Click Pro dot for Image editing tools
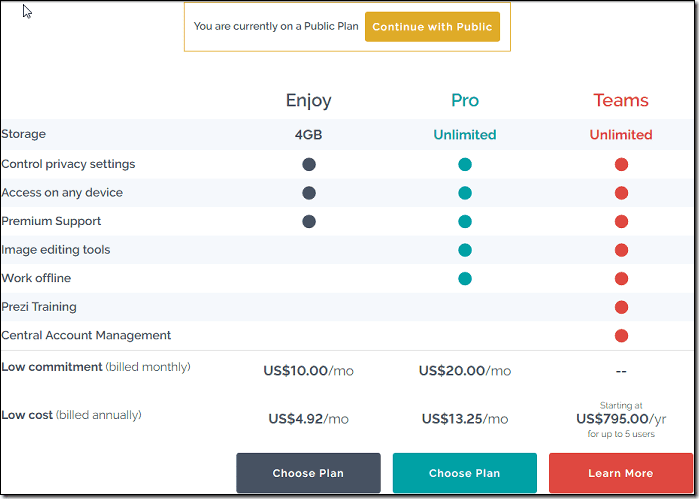Viewport: 699px width, 499px height. tap(465, 250)
